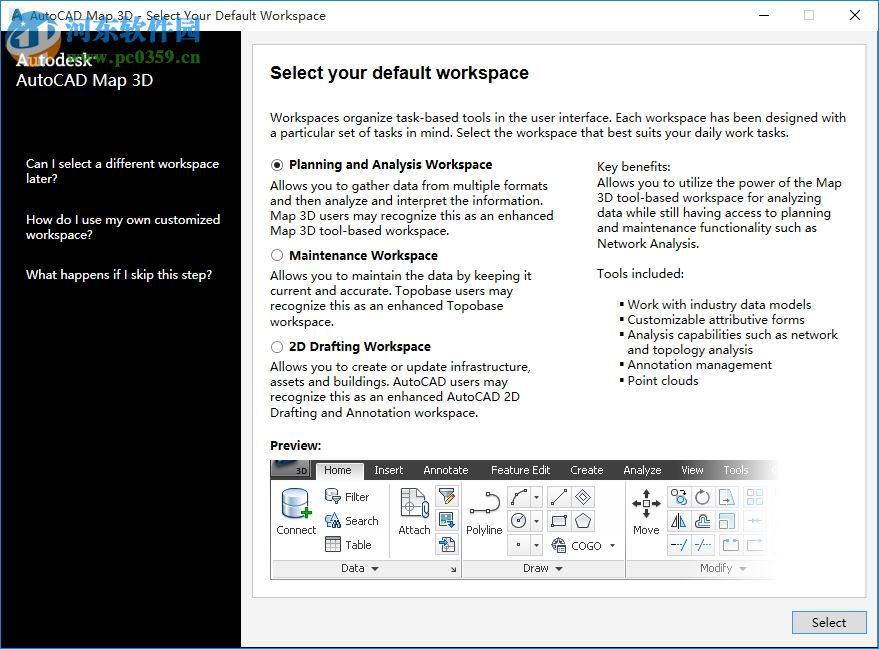879x649 pixels.
Task: Open 'What happens if I skip this step?' help
Action: coord(121,275)
